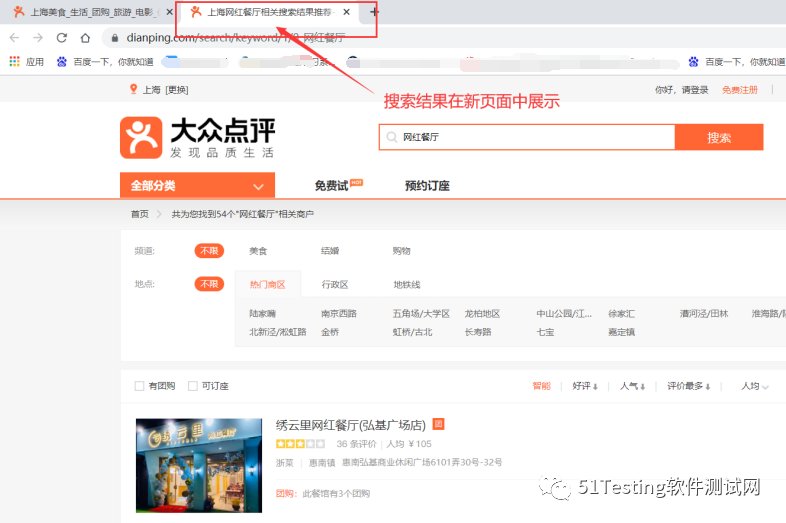786x523 pixels.
Task: Go to browser home page icon
Action: click(85, 38)
